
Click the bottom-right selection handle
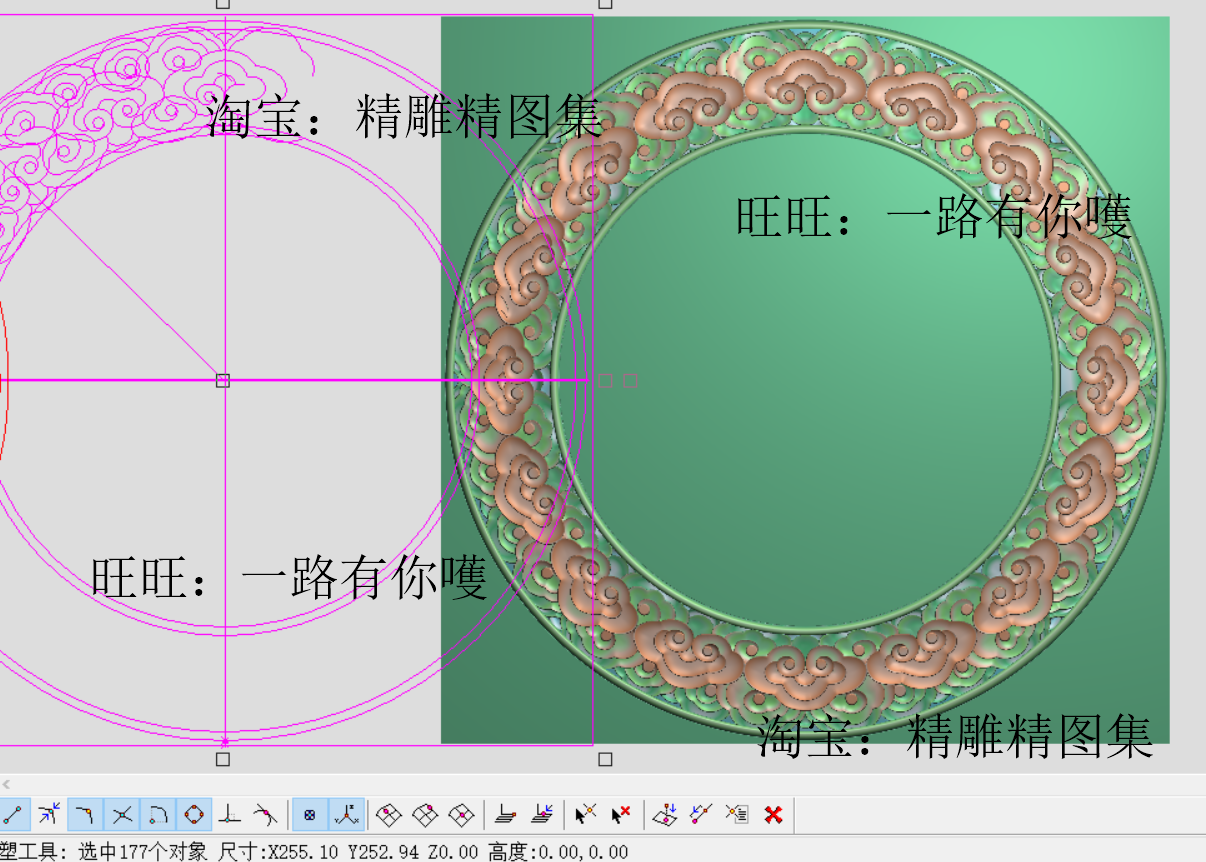click(605, 760)
